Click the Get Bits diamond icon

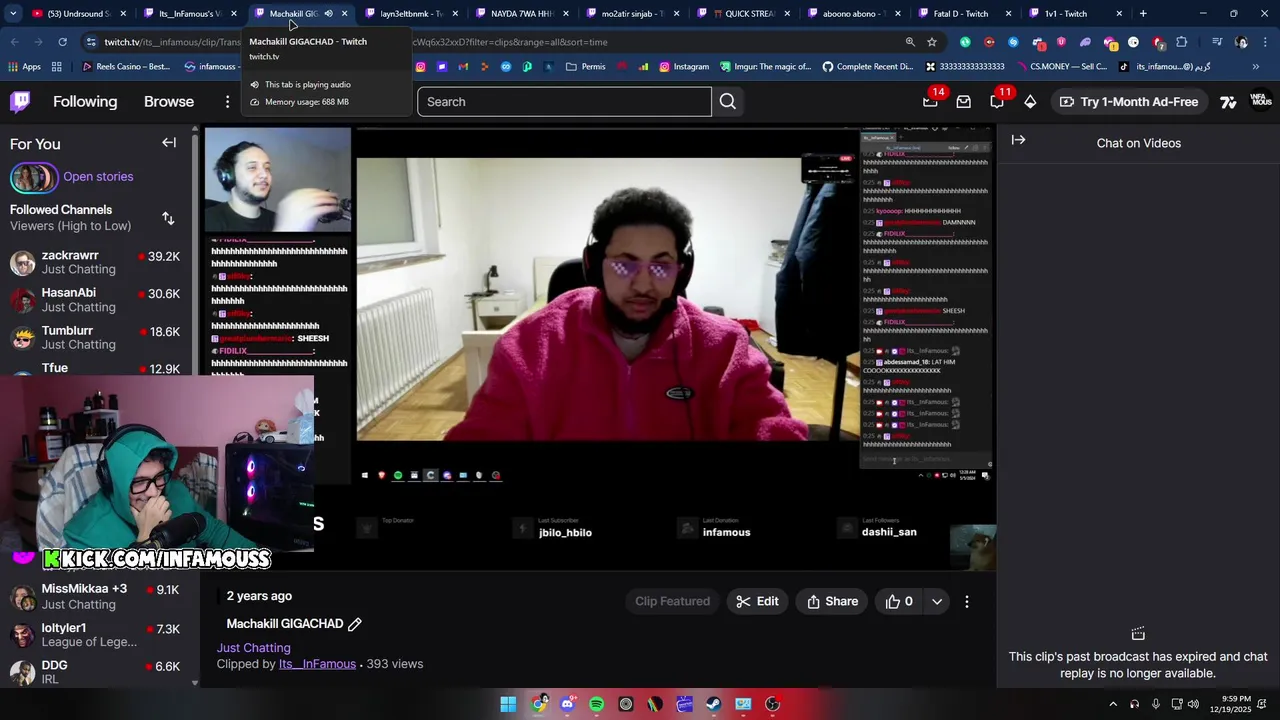point(1030,102)
